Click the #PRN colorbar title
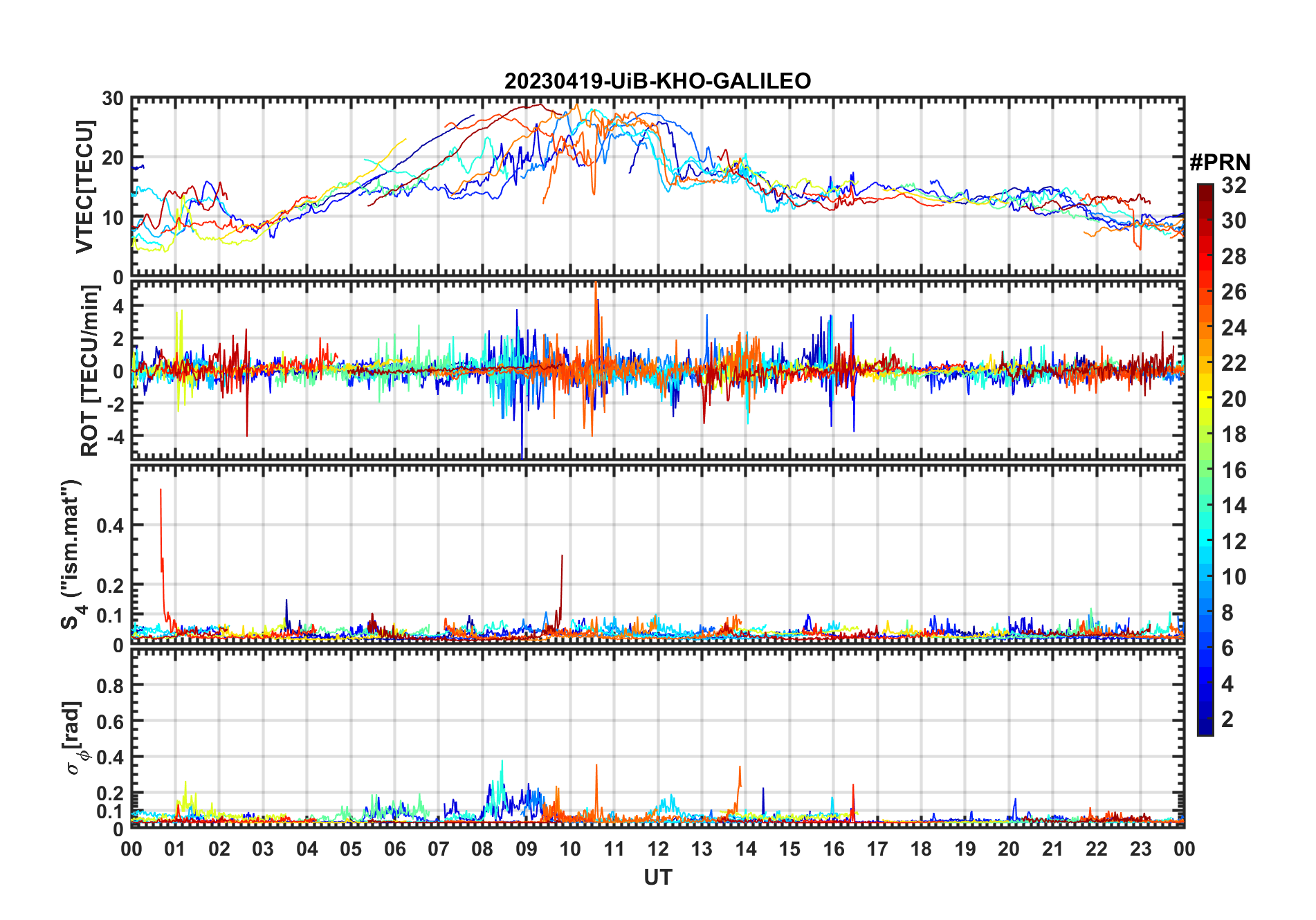 tap(1220, 163)
